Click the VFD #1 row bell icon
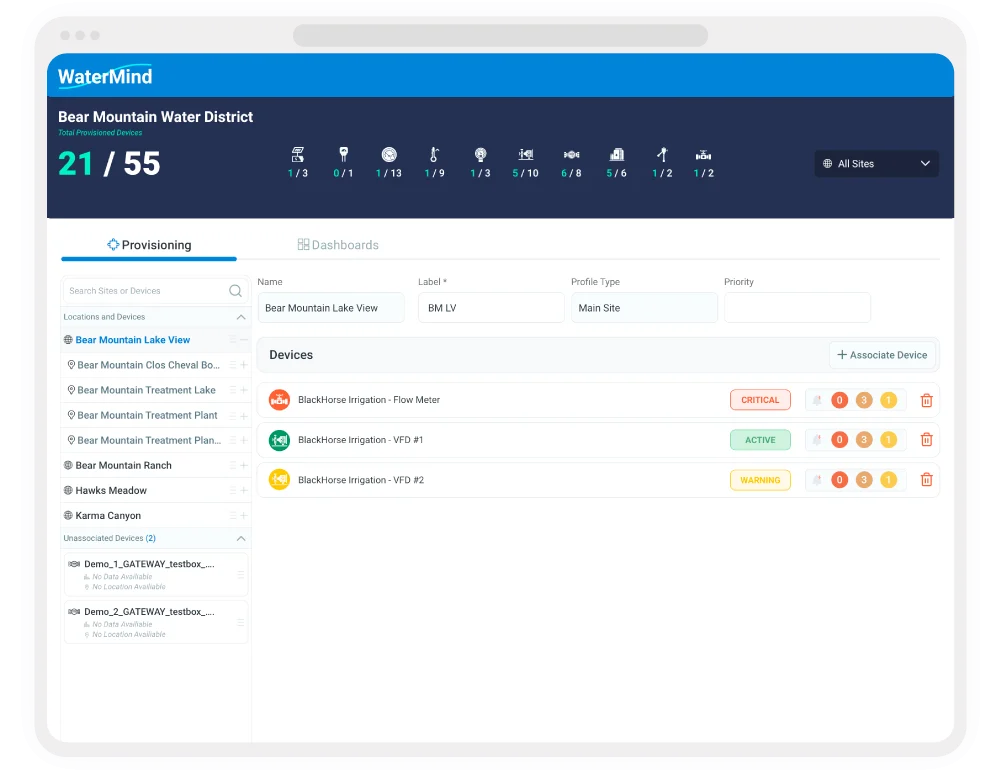Screen dimensions: 1001x780 click(x=817, y=440)
